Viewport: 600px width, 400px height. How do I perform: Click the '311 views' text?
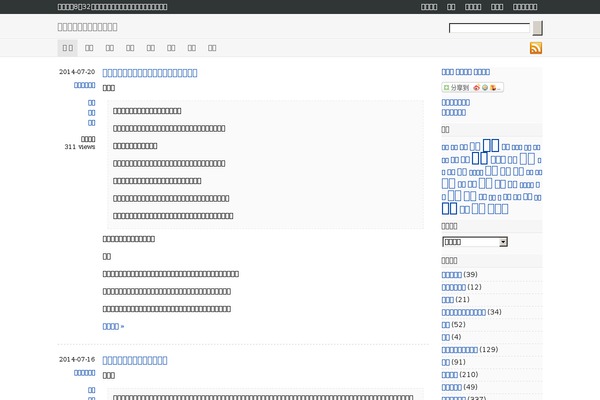pyautogui.click(x=80, y=147)
